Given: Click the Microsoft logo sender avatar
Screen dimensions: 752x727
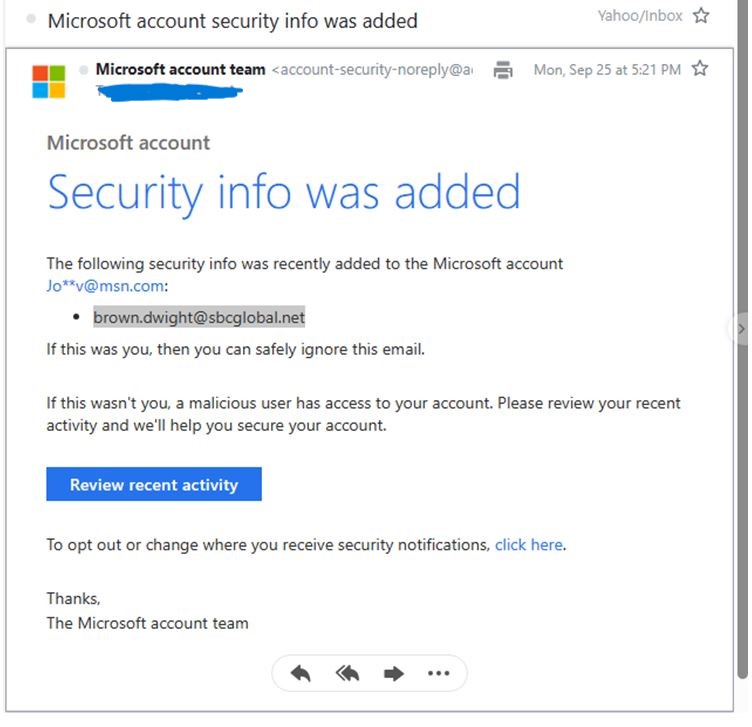Looking at the screenshot, I should point(48,81).
